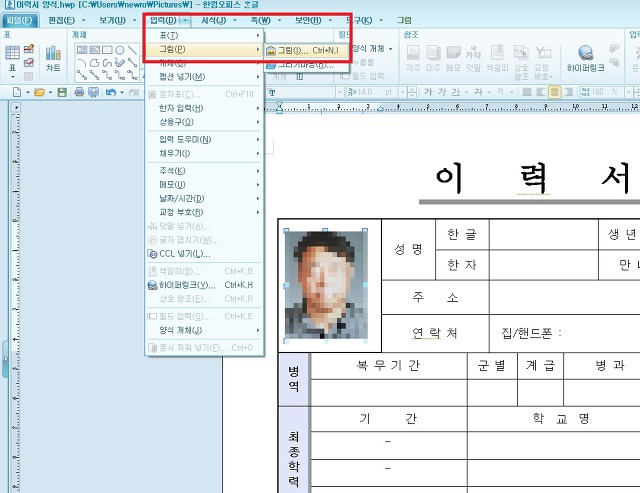Choose 그림(I)... Ctrl+N,I submenu entry

pos(307,50)
